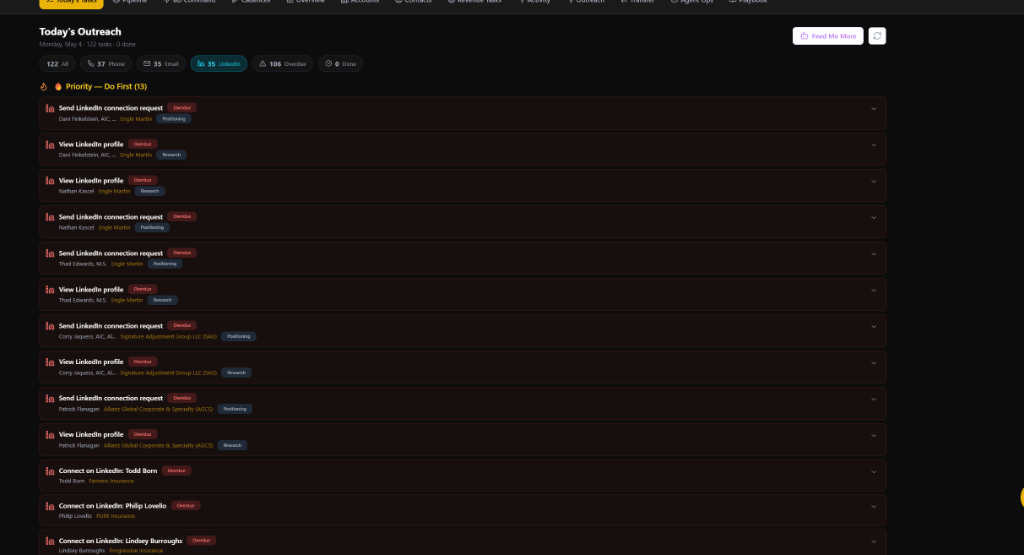This screenshot has height=555, width=1024.
Task: Expand Nathan Kascel connection request task
Action: click(873, 217)
